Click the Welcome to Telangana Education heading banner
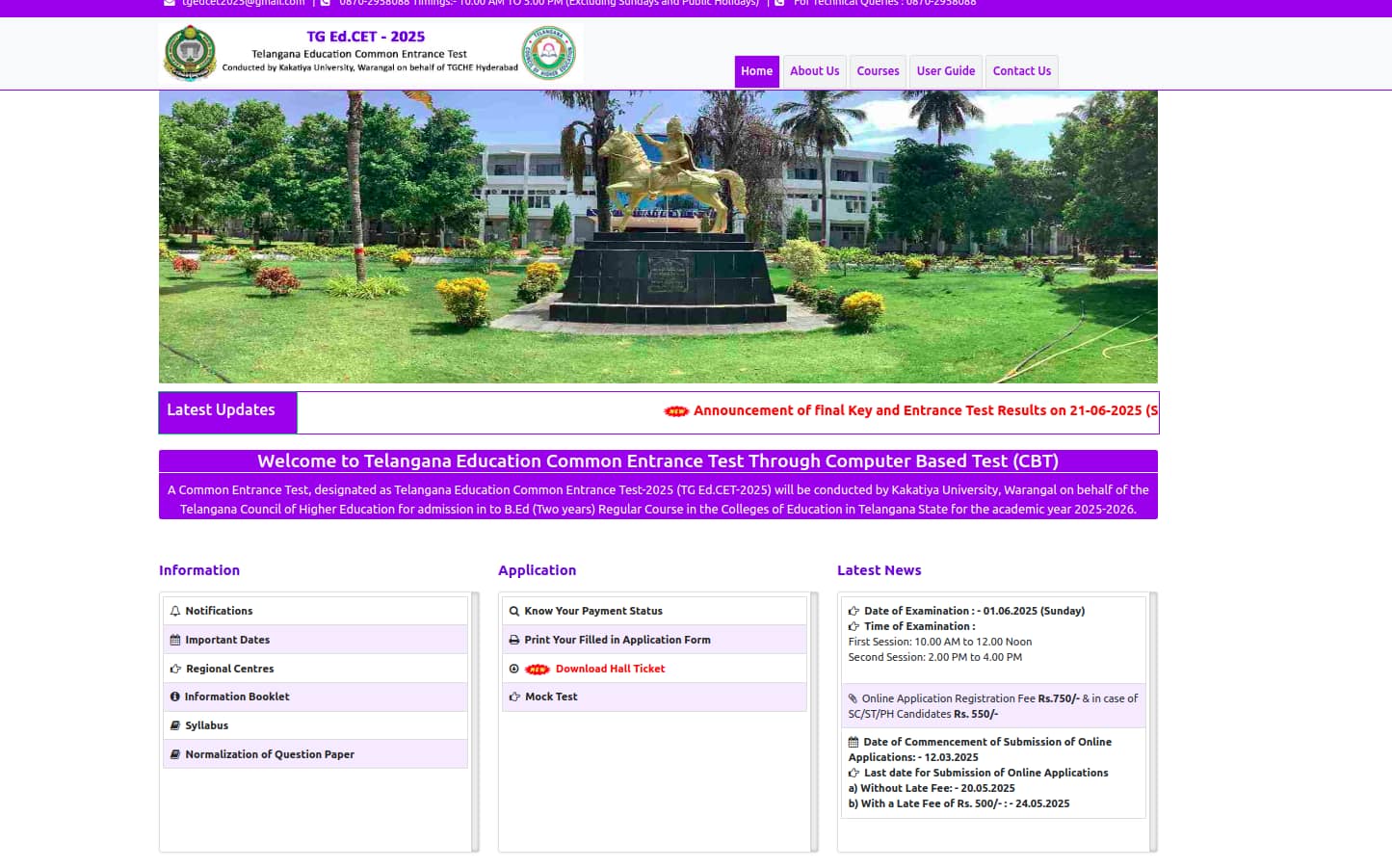 658,461
